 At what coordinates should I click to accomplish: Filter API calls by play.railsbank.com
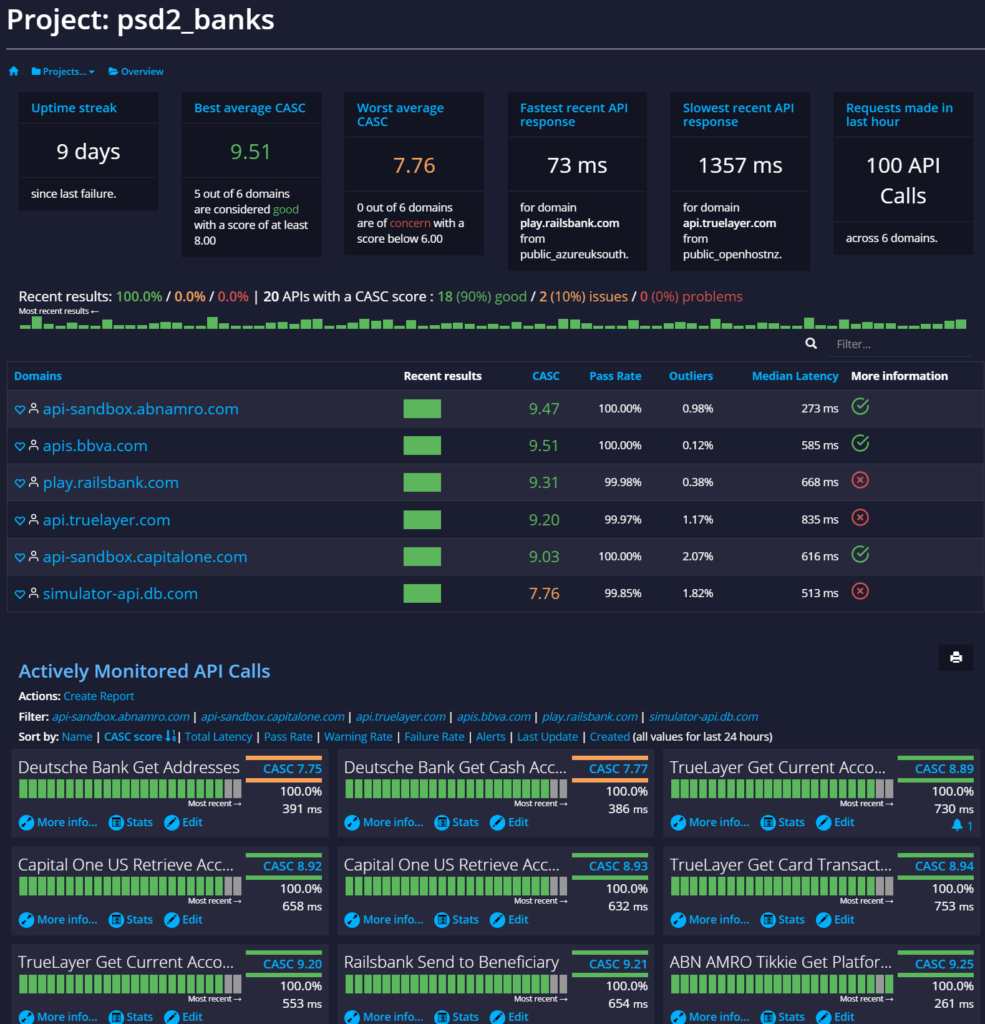(x=590, y=717)
